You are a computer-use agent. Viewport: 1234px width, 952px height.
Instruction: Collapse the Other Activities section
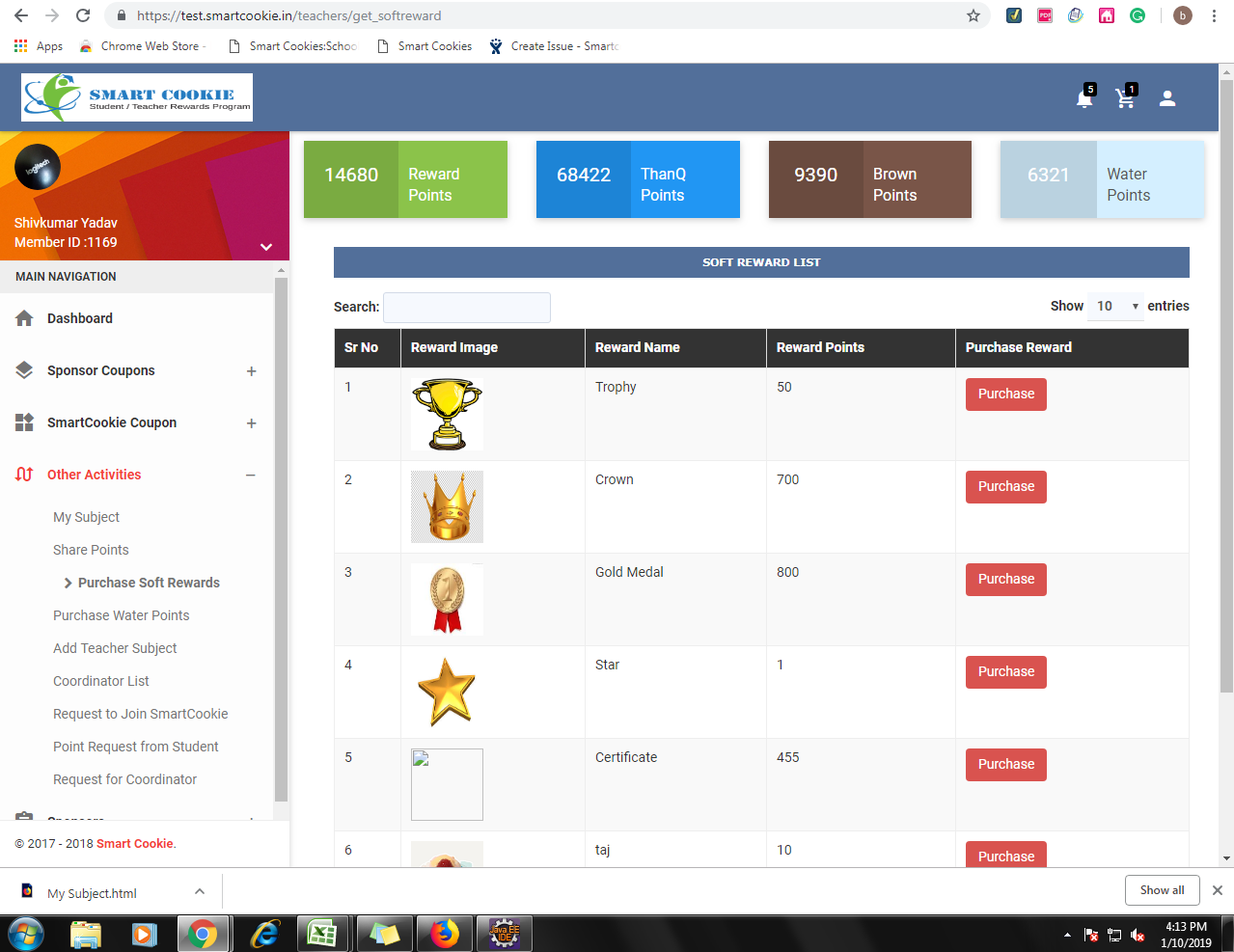(x=251, y=476)
